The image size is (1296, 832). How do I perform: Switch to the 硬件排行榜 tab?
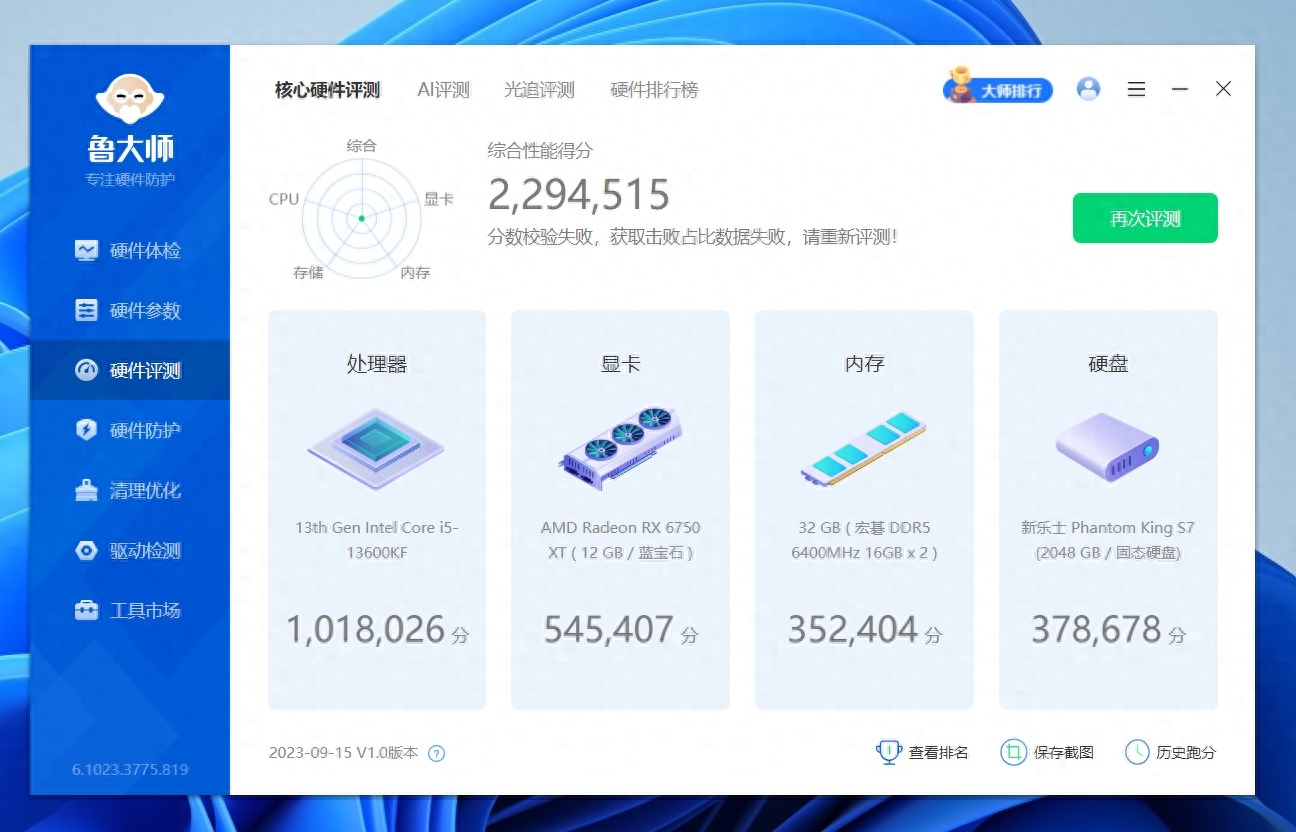(x=654, y=90)
